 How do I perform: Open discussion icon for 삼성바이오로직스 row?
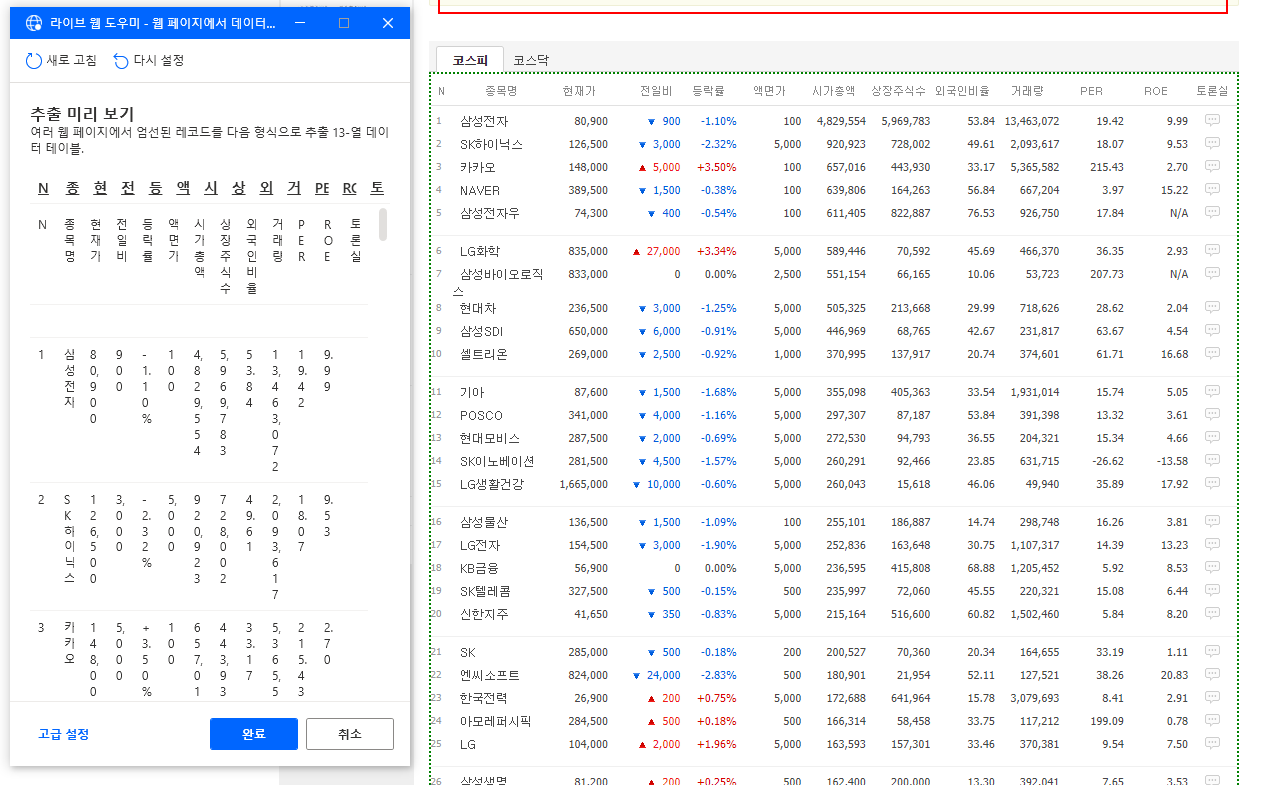(x=1212, y=273)
